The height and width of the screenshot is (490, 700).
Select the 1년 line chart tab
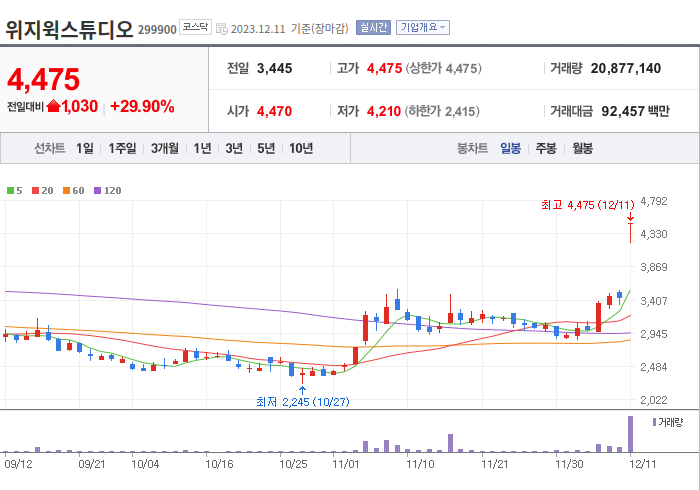(x=202, y=148)
